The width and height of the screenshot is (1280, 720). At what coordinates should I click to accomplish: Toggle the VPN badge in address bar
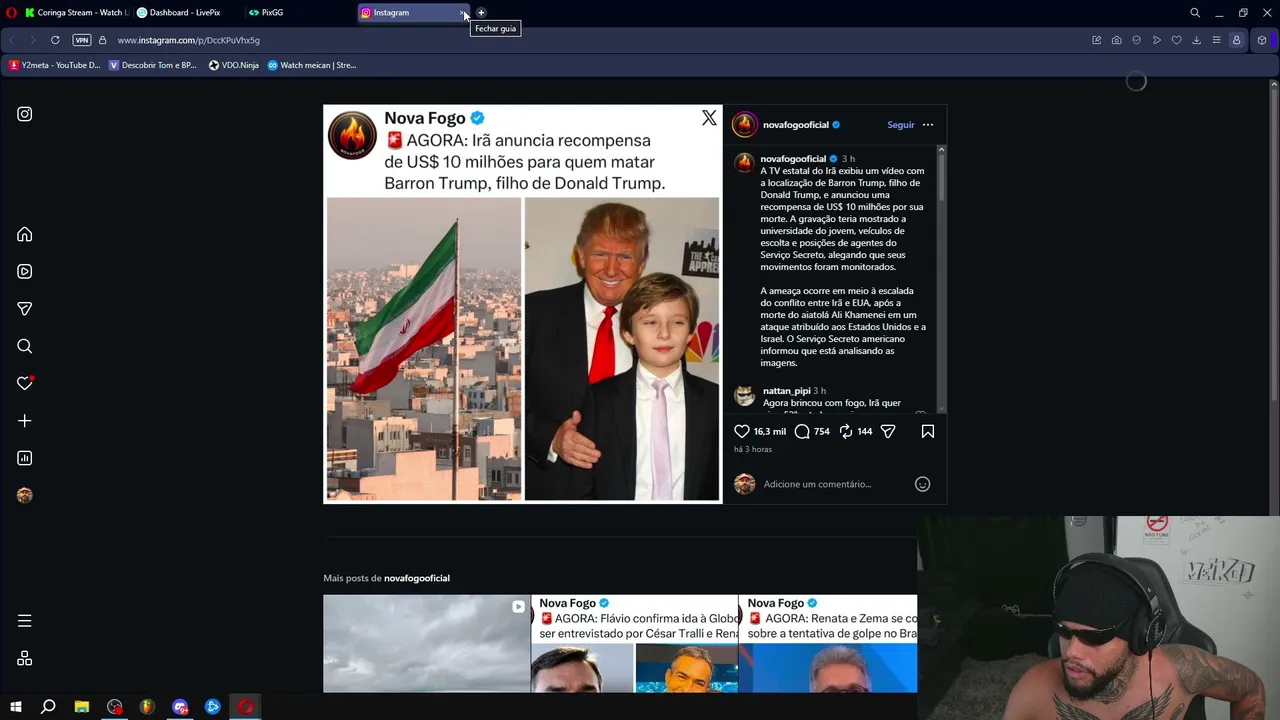click(x=82, y=40)
